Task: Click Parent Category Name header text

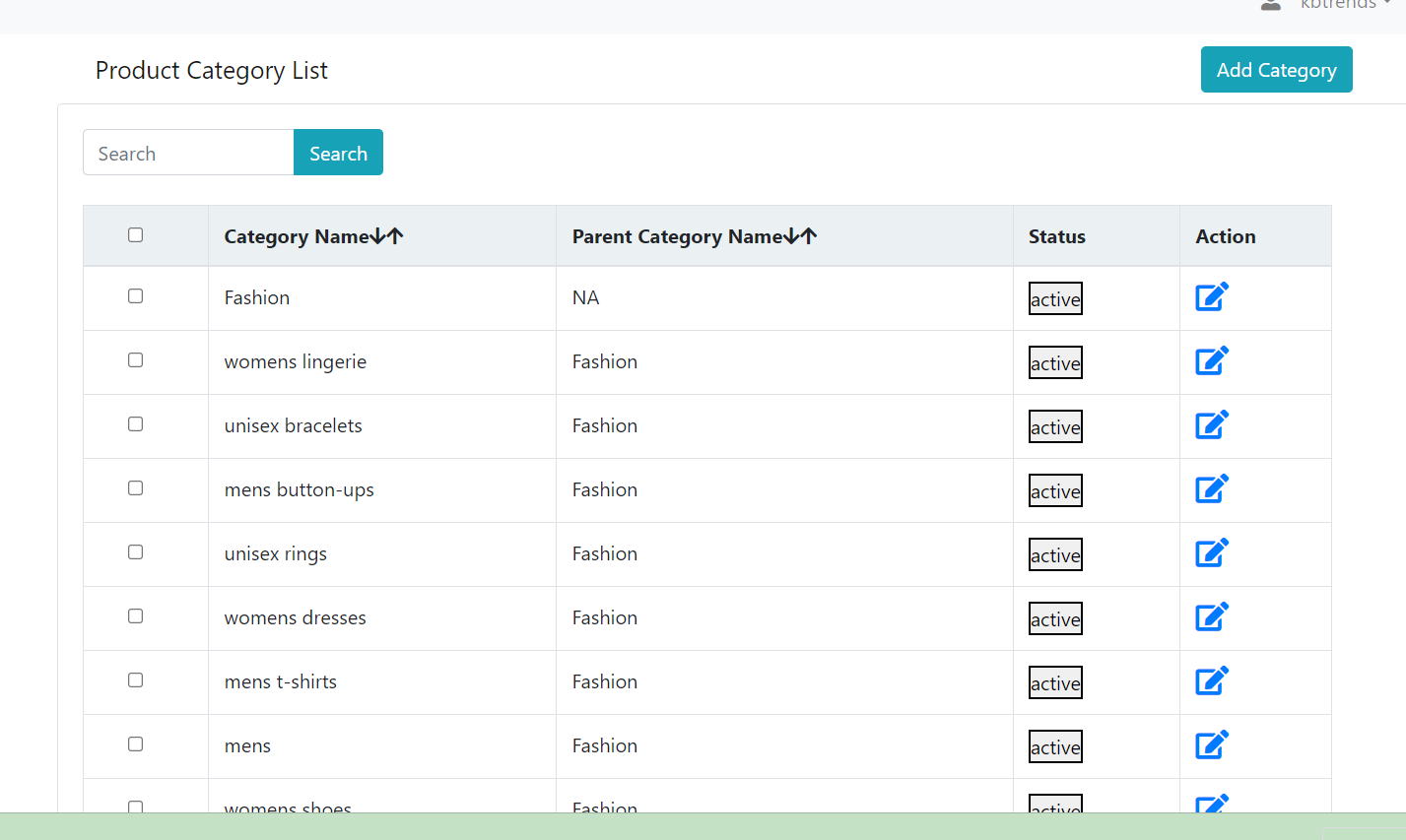Action: pos(678,236)
